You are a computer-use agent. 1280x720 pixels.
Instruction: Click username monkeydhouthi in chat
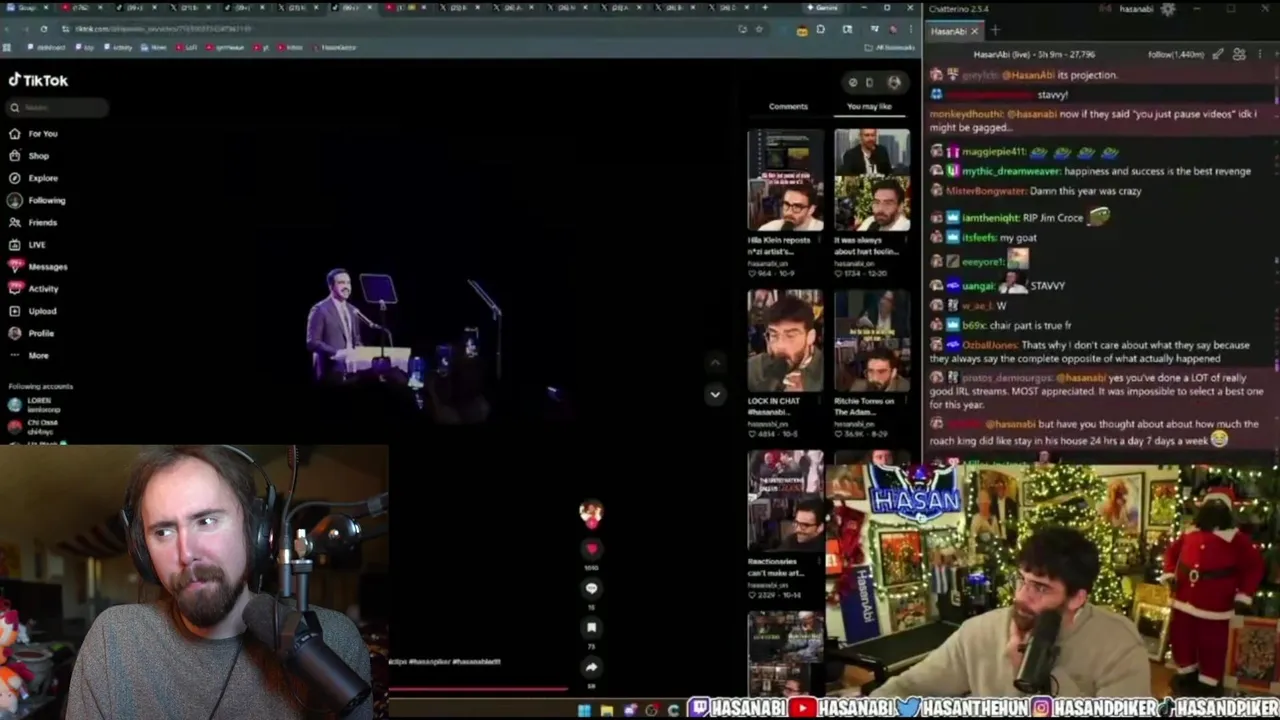pos(964,114)
